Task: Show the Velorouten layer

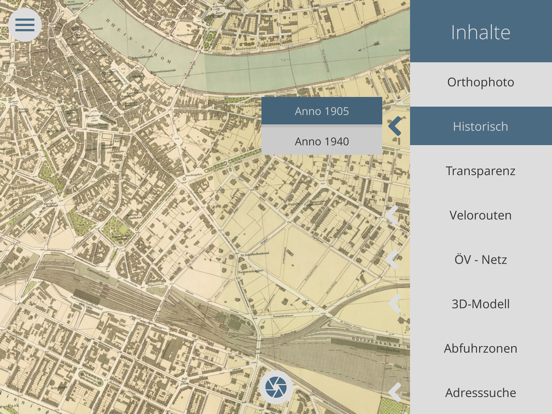Action: 481,215
